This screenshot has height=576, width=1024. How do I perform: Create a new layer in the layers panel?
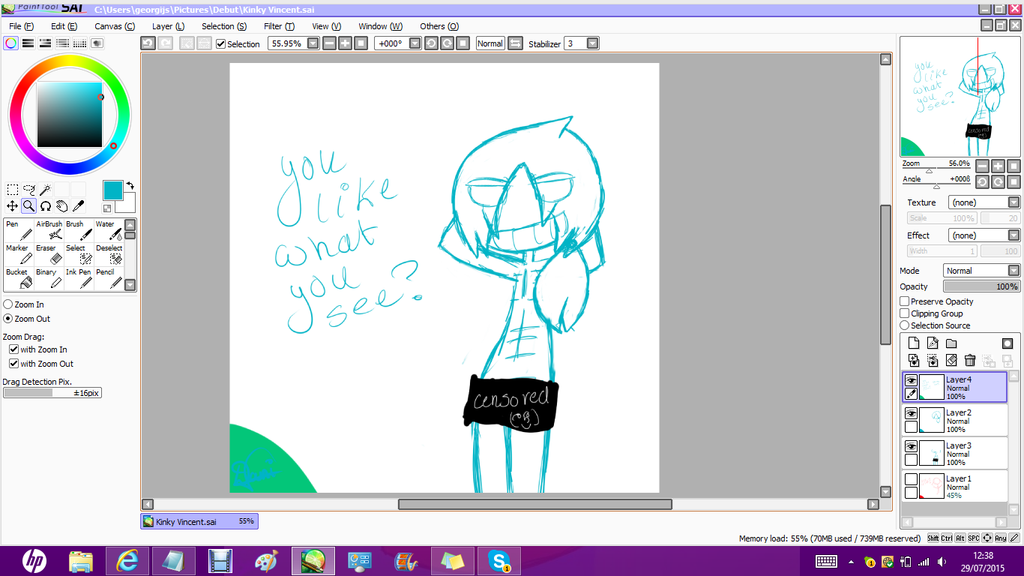(x=914, y=344)
